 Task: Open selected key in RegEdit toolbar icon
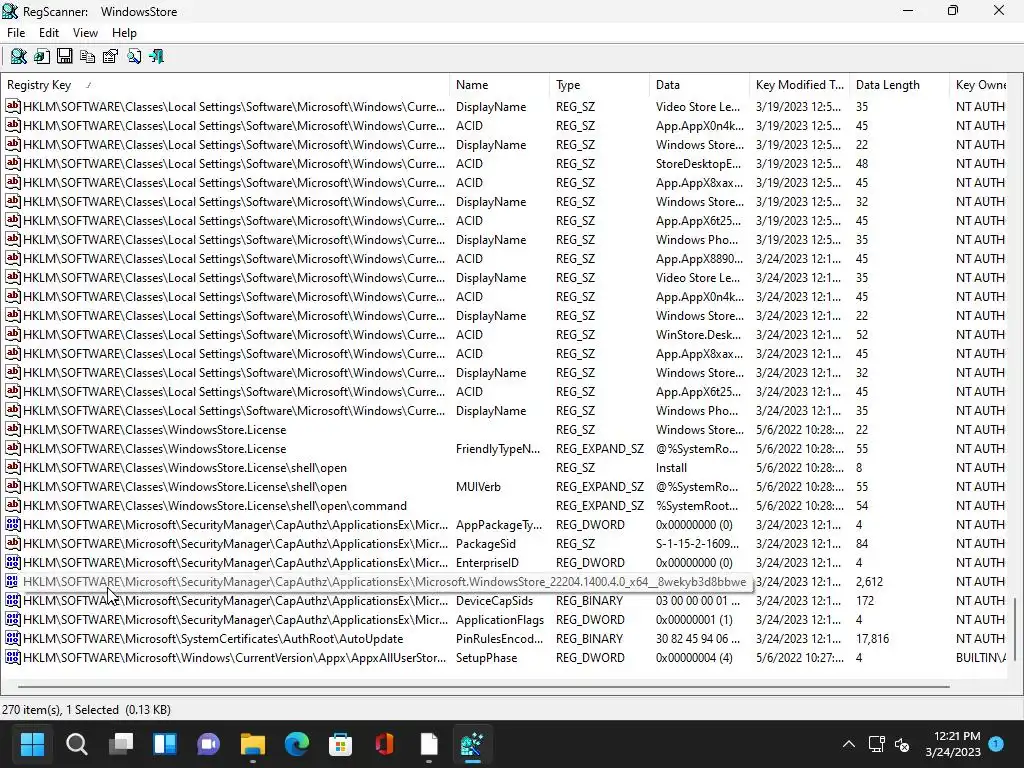pyautogui.click(x=42, y=57)
